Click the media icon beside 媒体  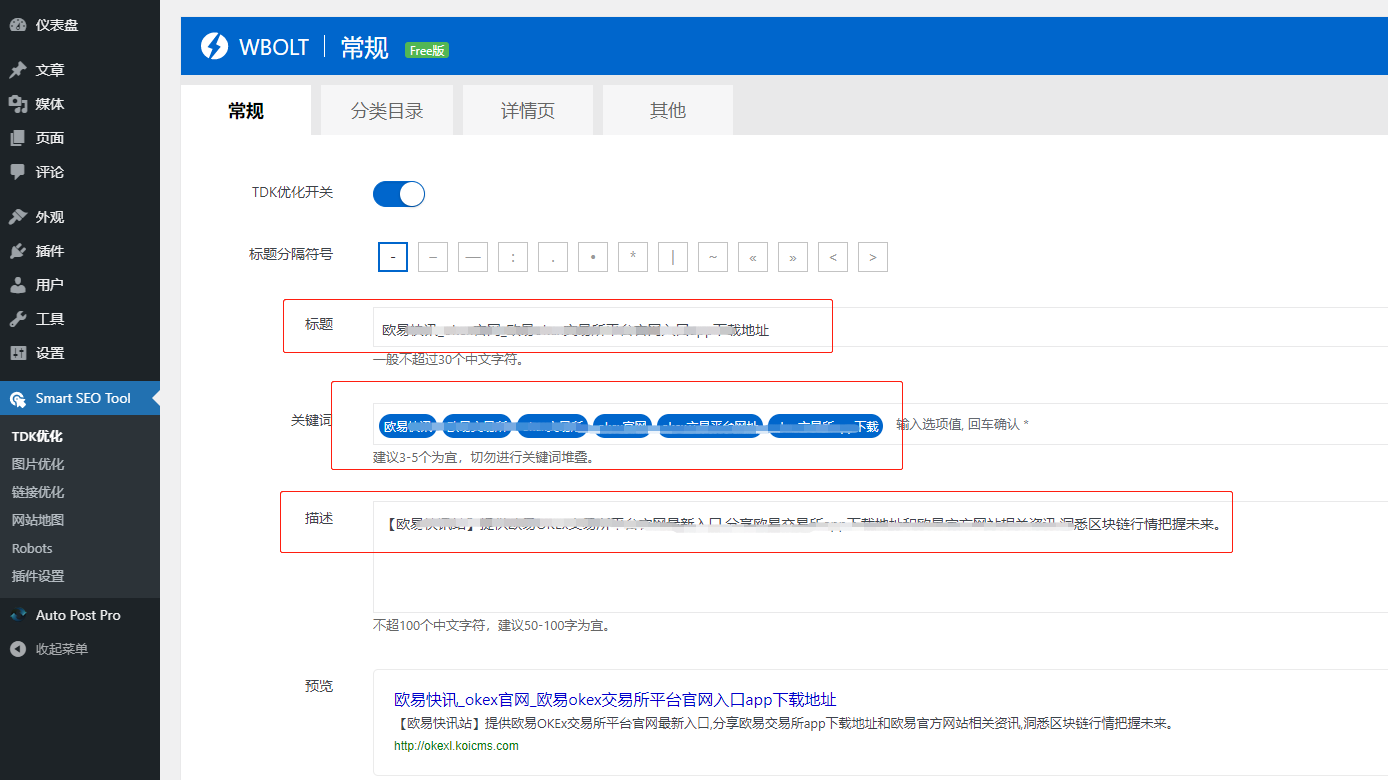[x=18, y=104]
